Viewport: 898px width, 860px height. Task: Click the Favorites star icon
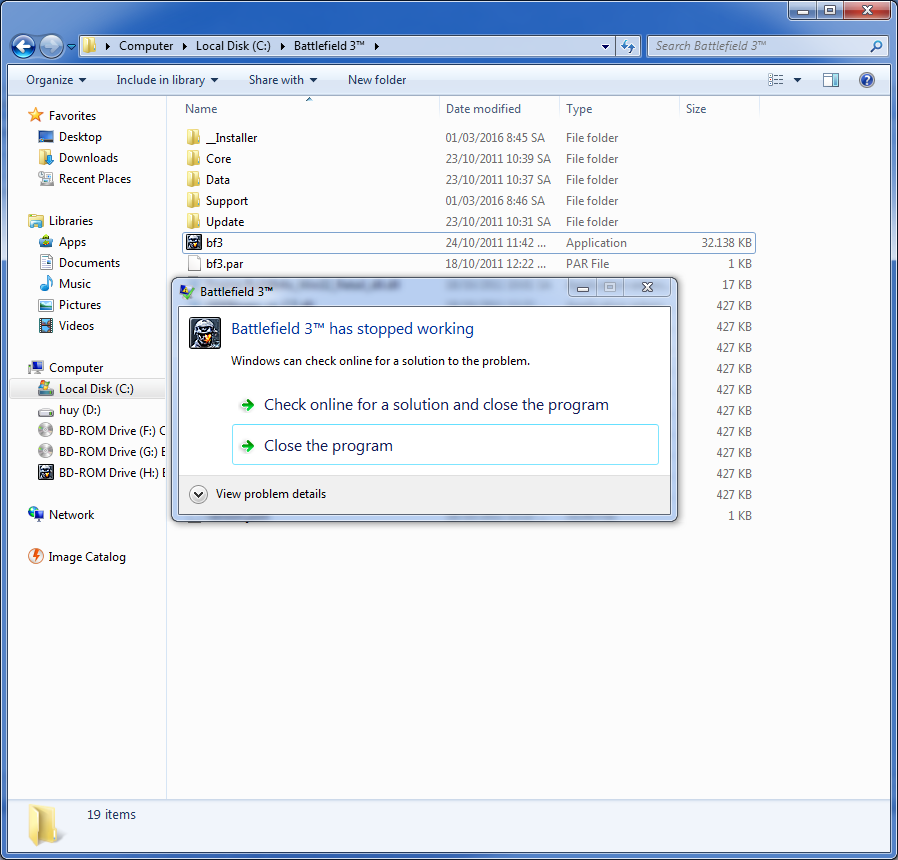(36, 116)
